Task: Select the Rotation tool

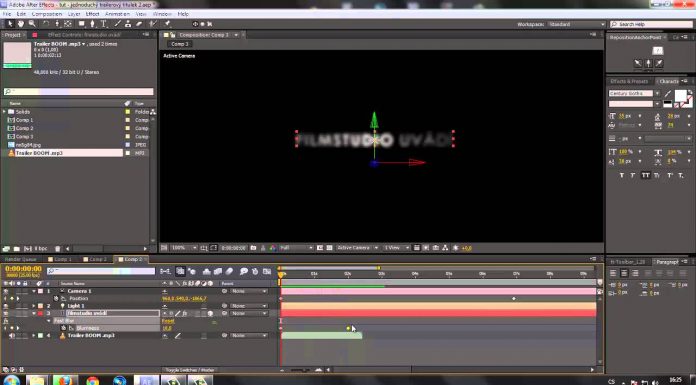Action: click(x=46, y=24)
